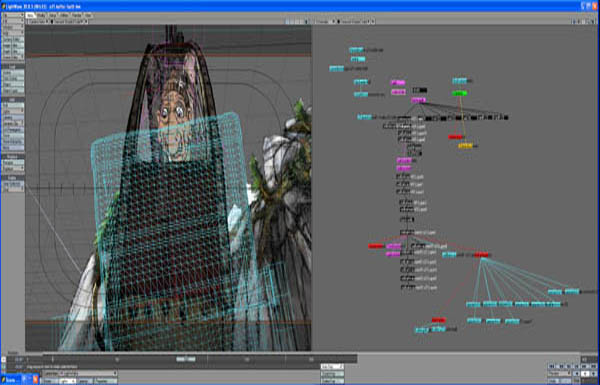The image size is (600, 385).
Task: Toggle the Auto Key button
Action: point(332,367)
